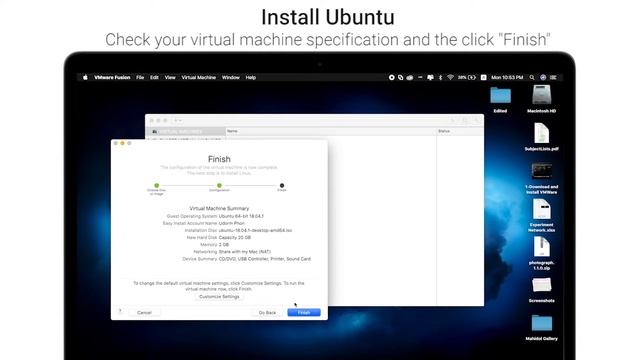
Task: Open the File menu
Action: (140, 77)
